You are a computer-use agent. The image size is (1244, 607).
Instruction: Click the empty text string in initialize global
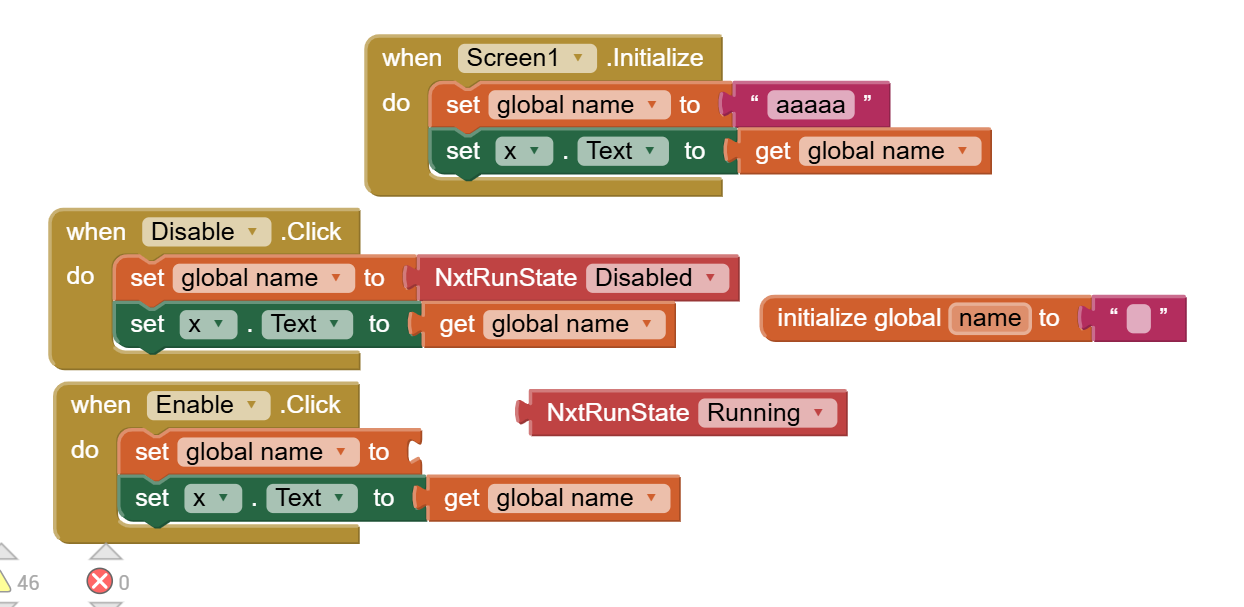pyautogui.click(x=1138, y=319)
